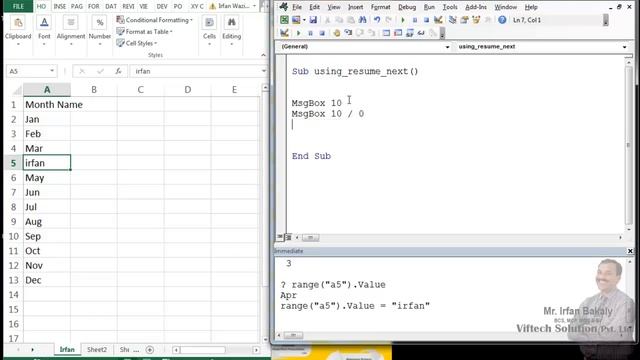Click the Step Into debug icon
The width and height of the screenshot is (640, 360).
click(x=348, y=33)
